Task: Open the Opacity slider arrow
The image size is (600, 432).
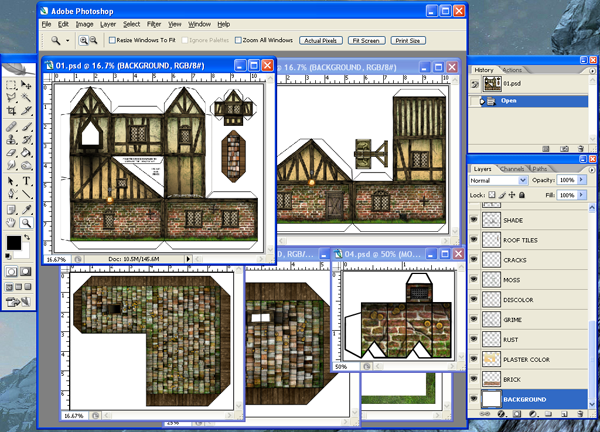Action: pos(582,180)
